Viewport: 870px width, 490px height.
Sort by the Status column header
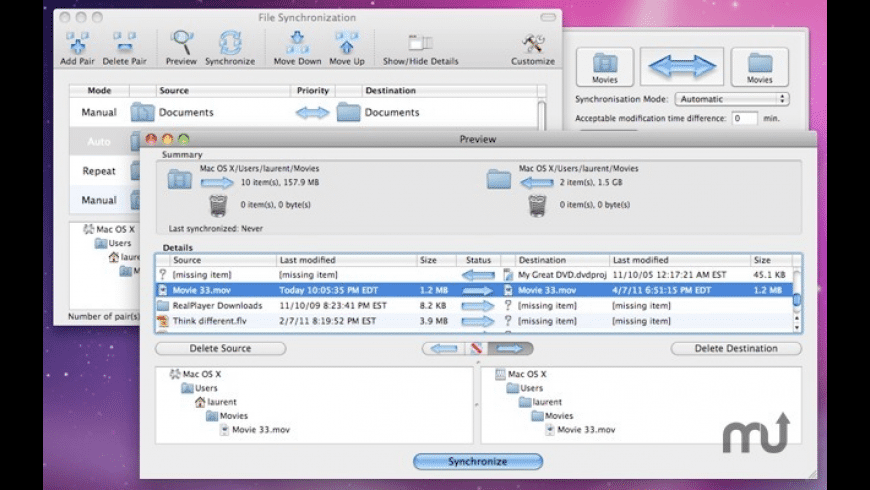point(478,260)
